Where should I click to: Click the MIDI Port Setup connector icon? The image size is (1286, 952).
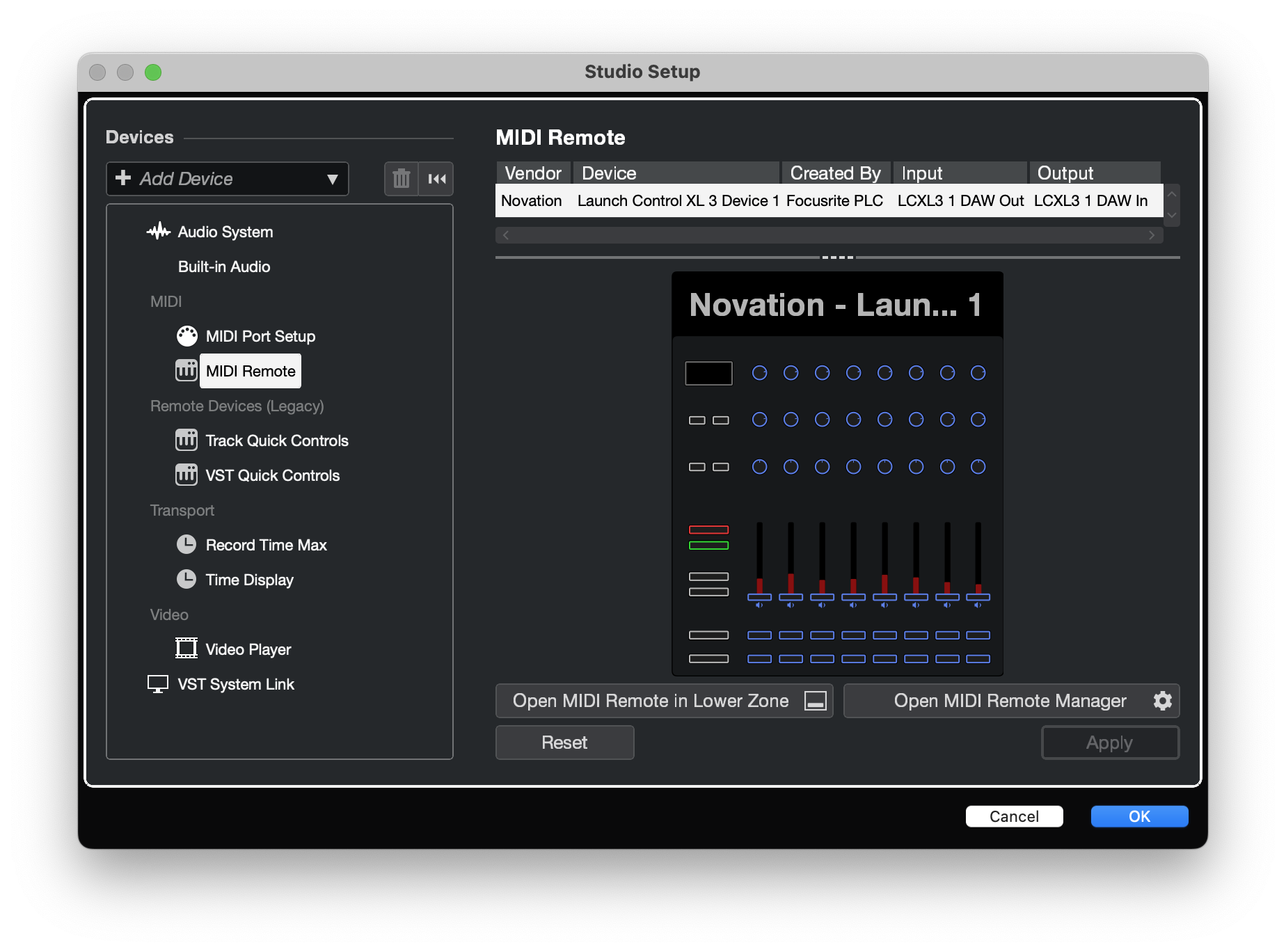coord(186,336)
